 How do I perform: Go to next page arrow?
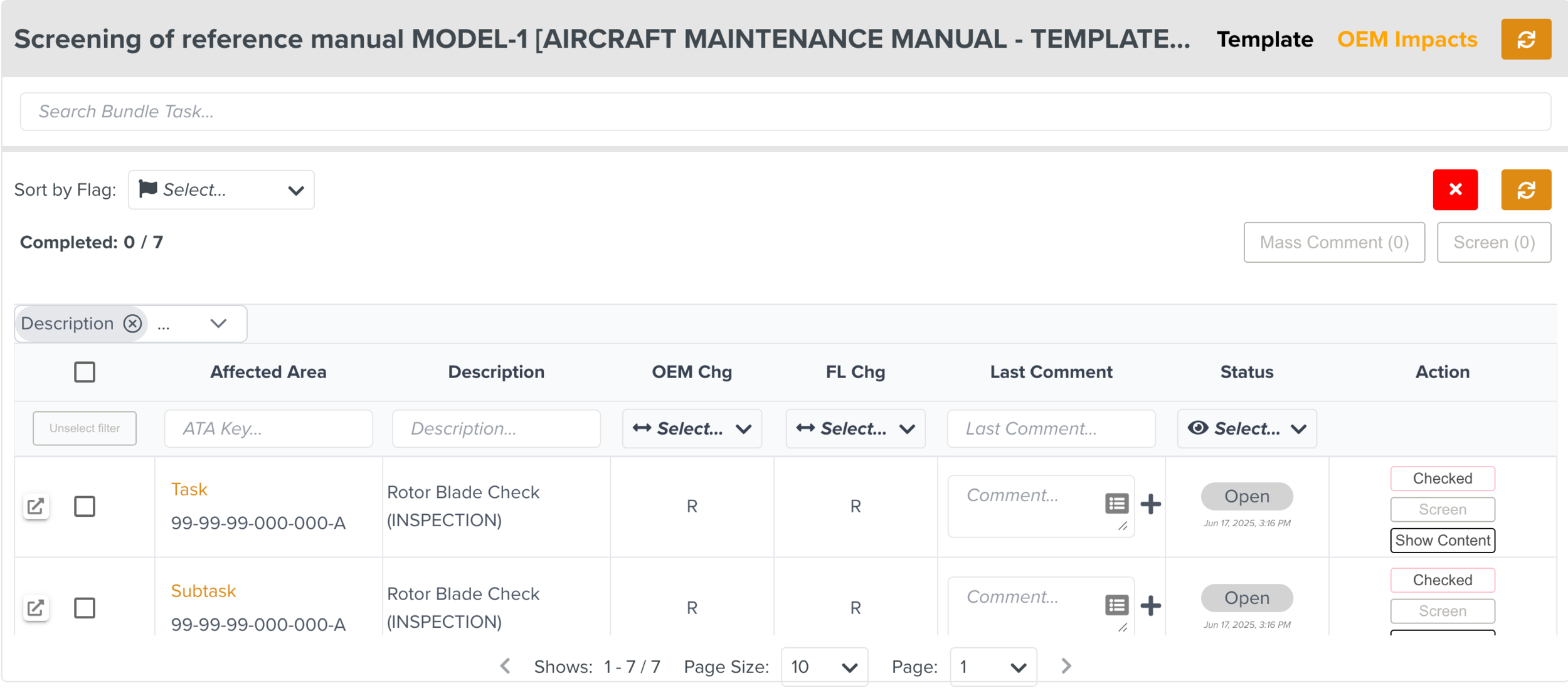(x=1066, y=666)
